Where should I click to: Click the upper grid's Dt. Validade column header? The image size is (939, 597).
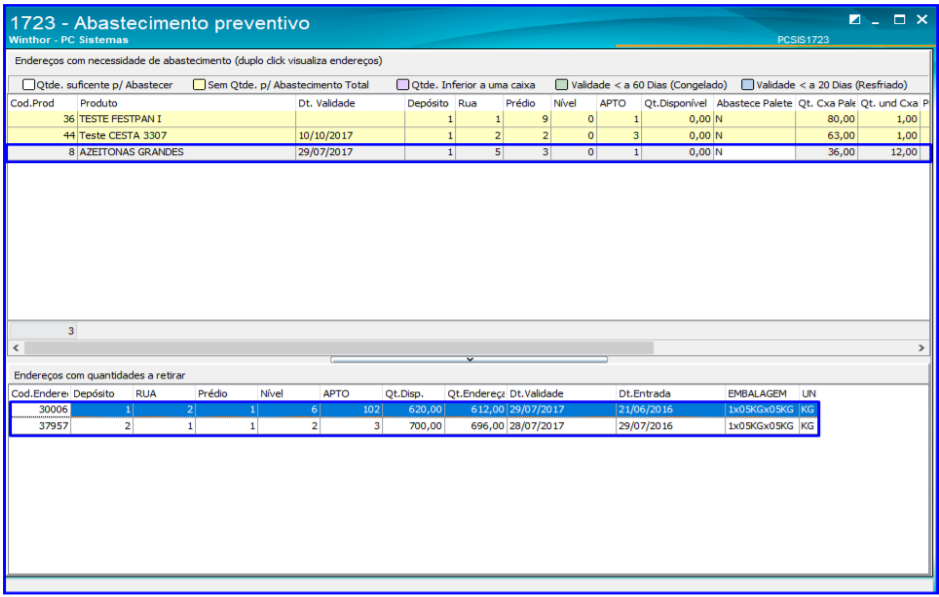click(x=350, y=103)
